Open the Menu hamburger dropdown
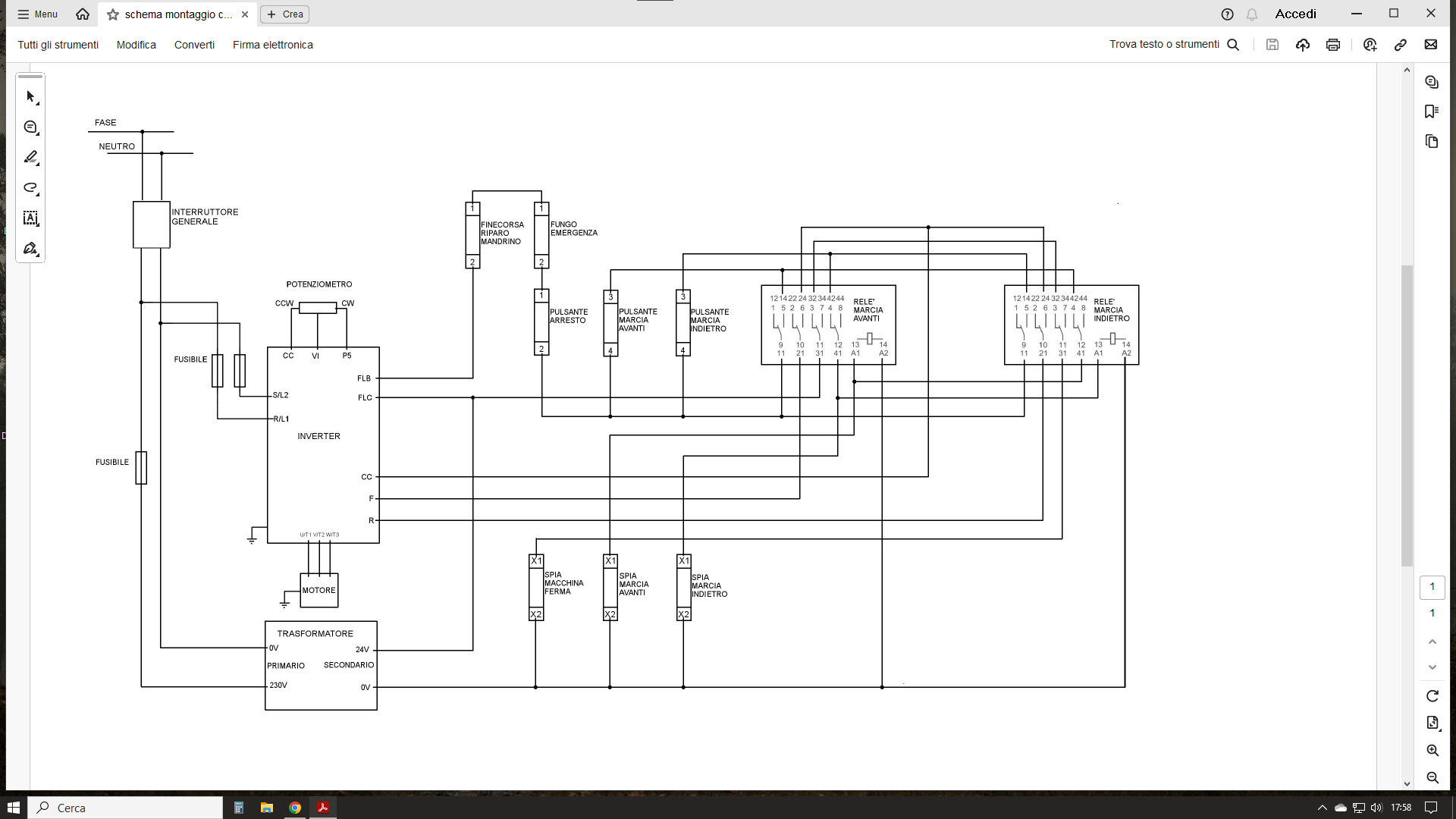Image resolution: width=1456 pixels, height=819 pixels. click(x=38, y=14)
